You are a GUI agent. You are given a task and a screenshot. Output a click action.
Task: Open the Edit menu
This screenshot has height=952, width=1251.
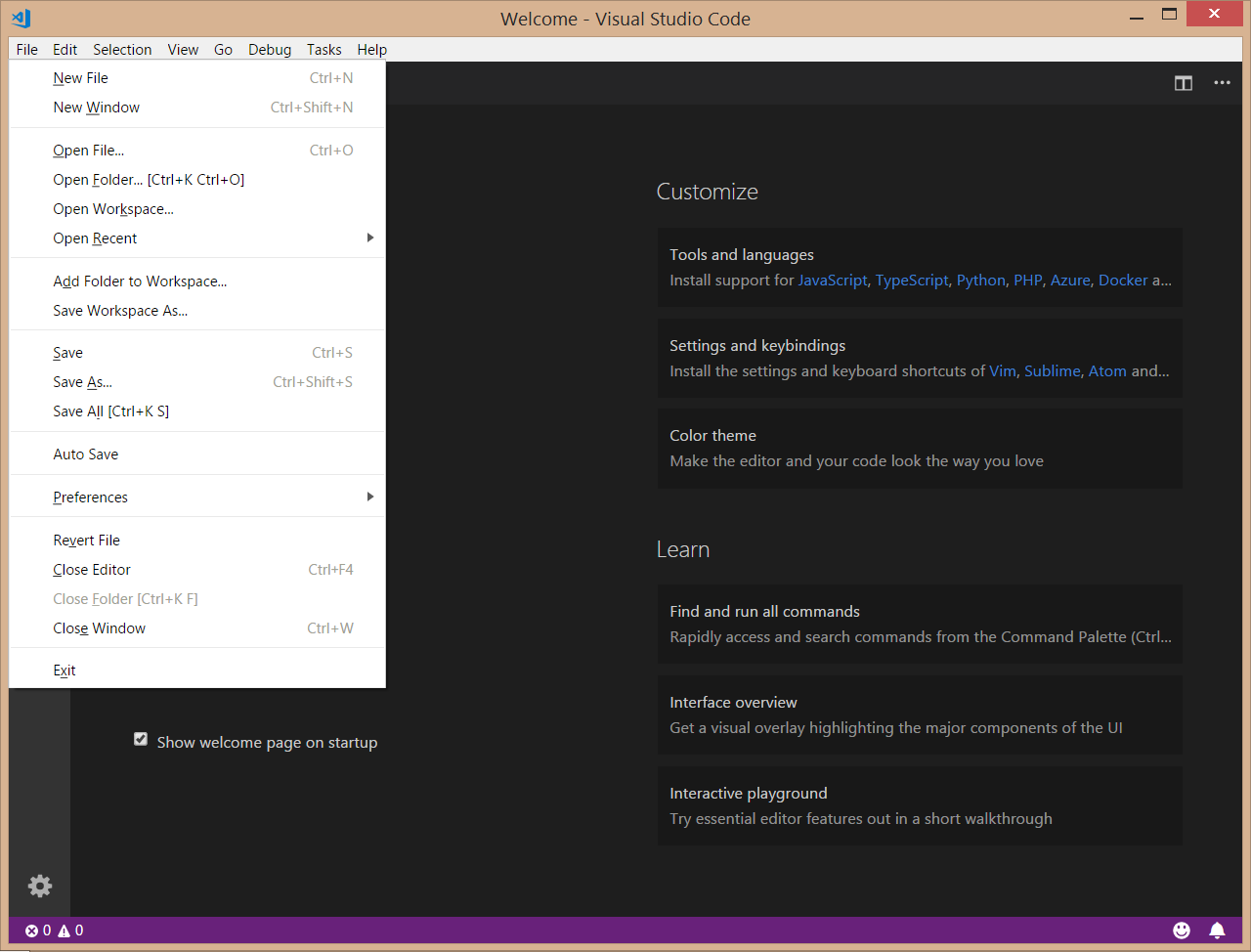[65, 50]
